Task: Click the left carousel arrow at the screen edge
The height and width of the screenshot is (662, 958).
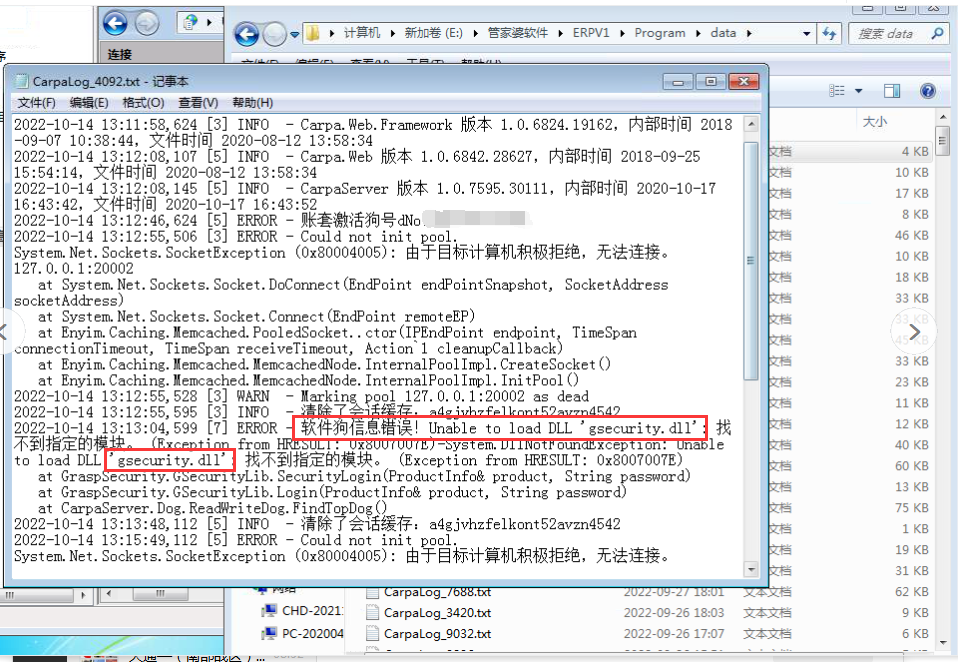Action: [5, 331]
